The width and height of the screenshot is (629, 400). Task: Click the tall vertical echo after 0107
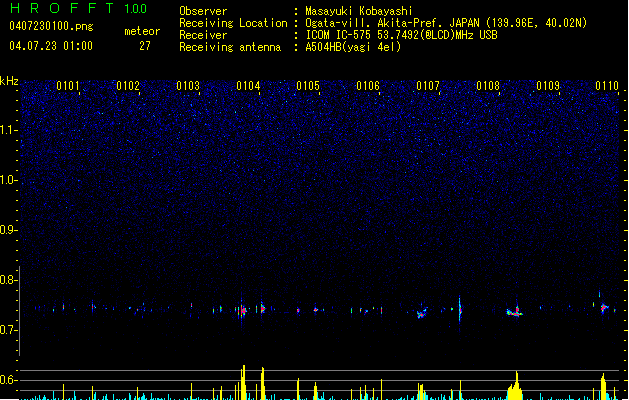[x=460, y=309]
